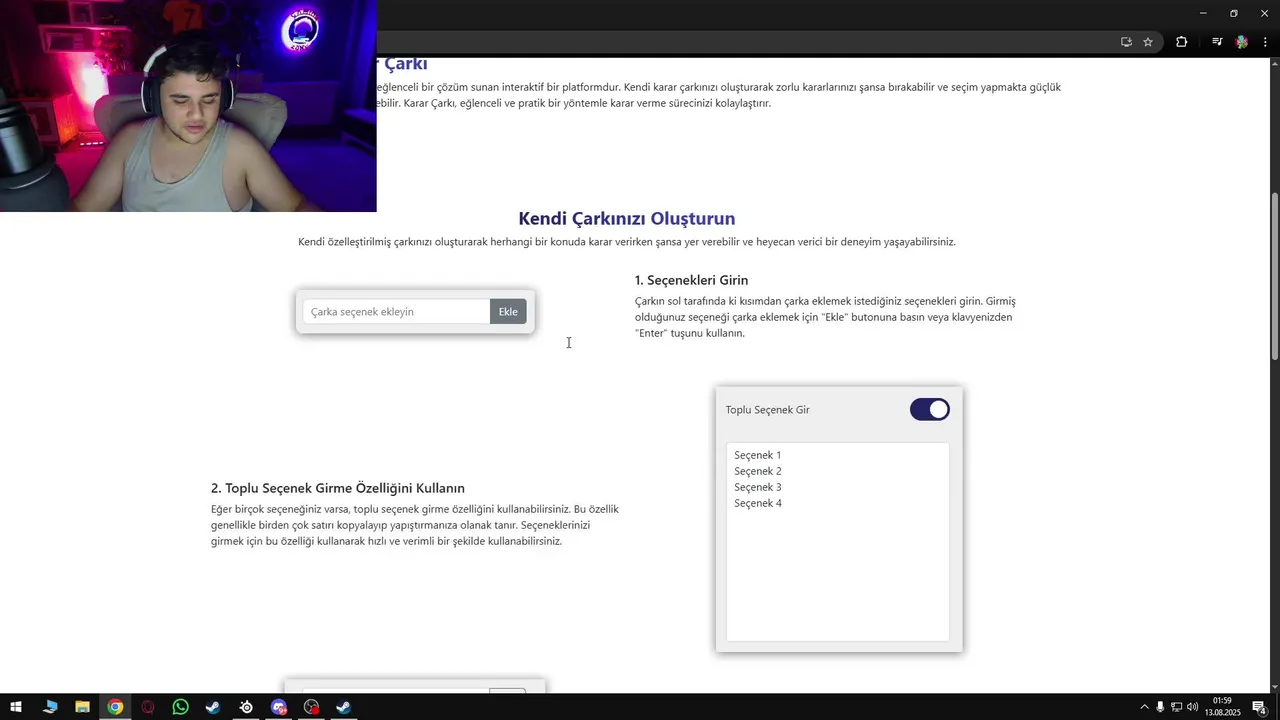Open the notification center icon
Viewport: 1280px width, 720px height.
tap(1260, 707)
